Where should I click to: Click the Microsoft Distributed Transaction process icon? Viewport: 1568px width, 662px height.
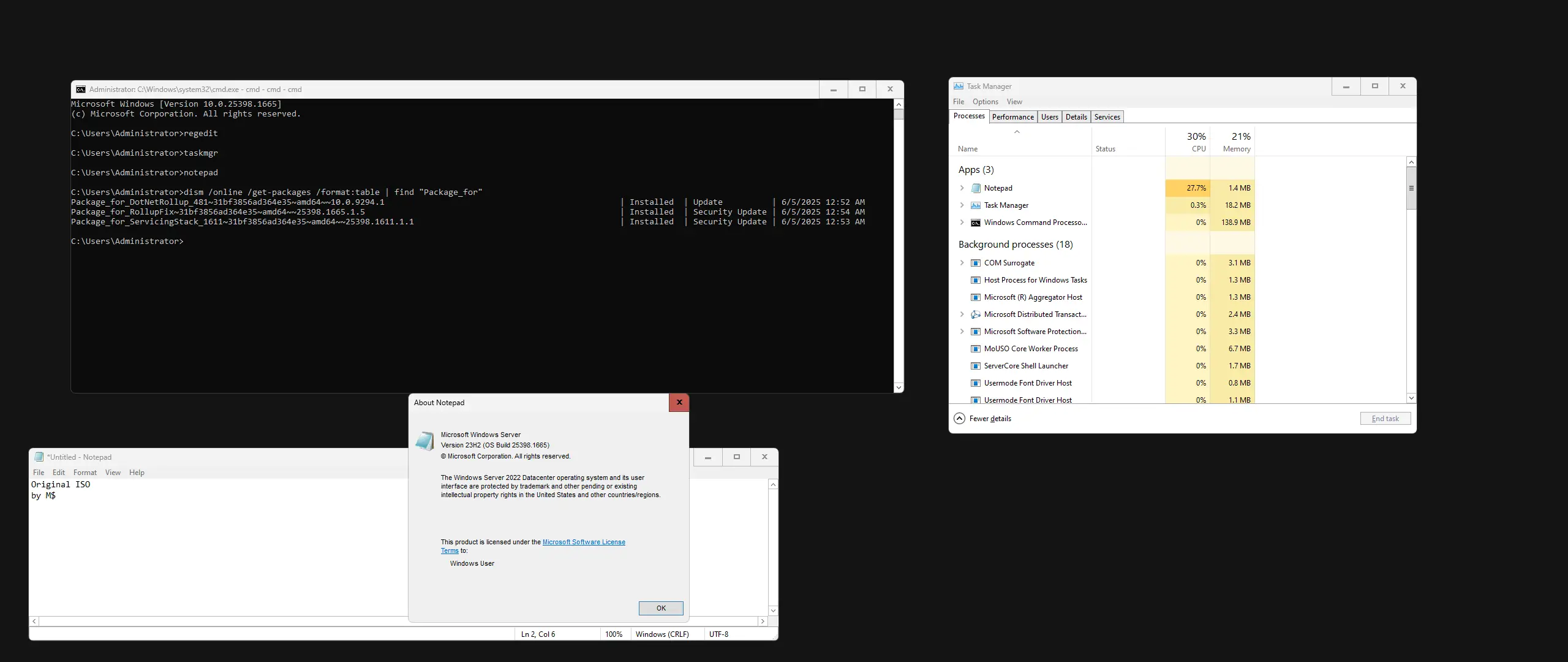pos(976,314)
